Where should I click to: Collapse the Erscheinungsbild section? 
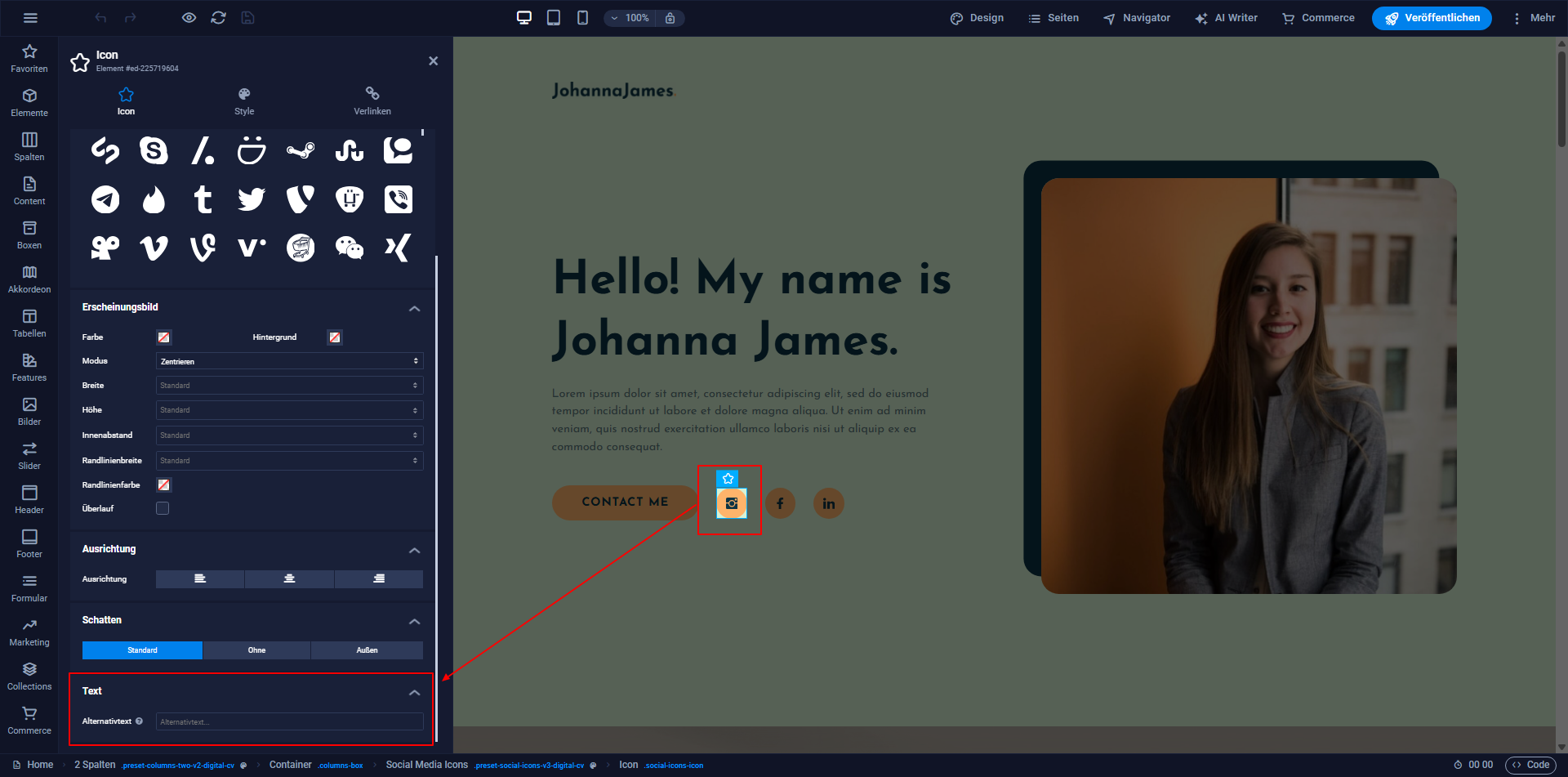click(414, 308)
